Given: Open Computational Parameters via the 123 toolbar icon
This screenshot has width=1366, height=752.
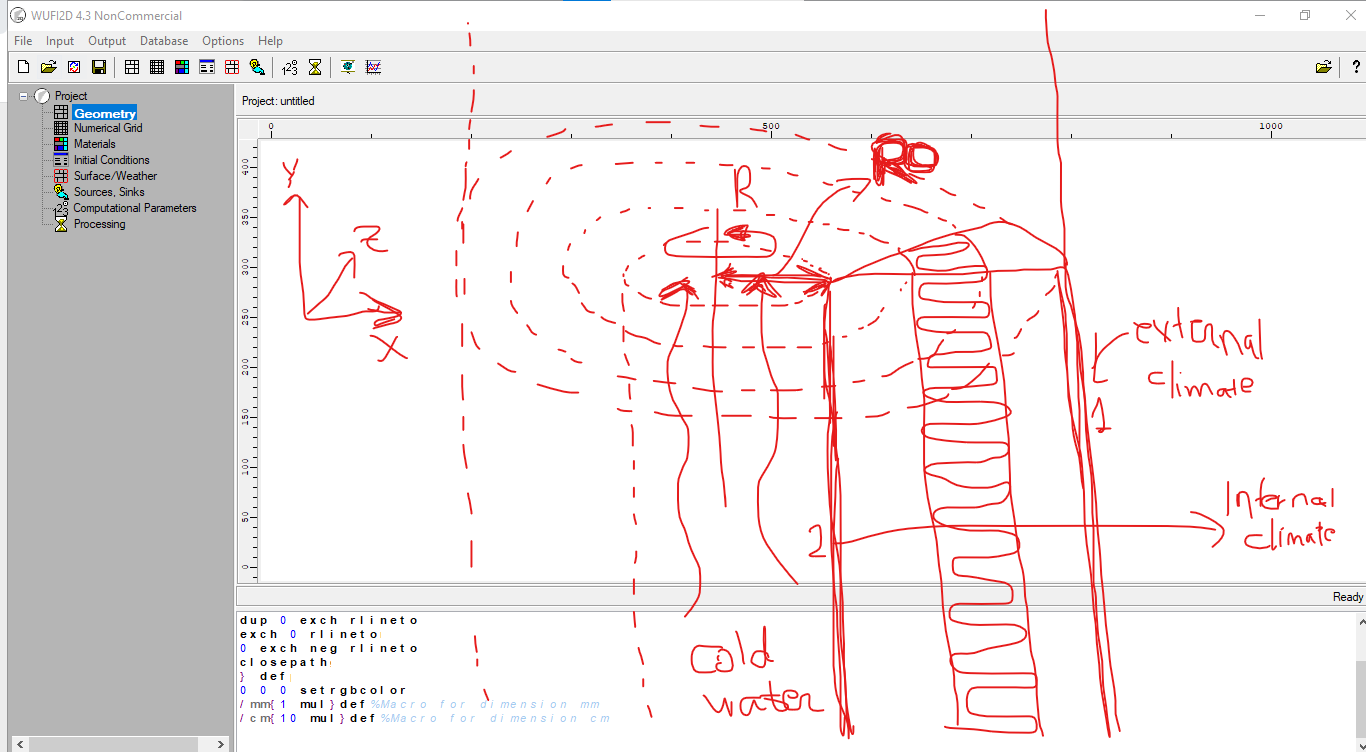Looking at the screenshot, I should (x=289, y=67).
